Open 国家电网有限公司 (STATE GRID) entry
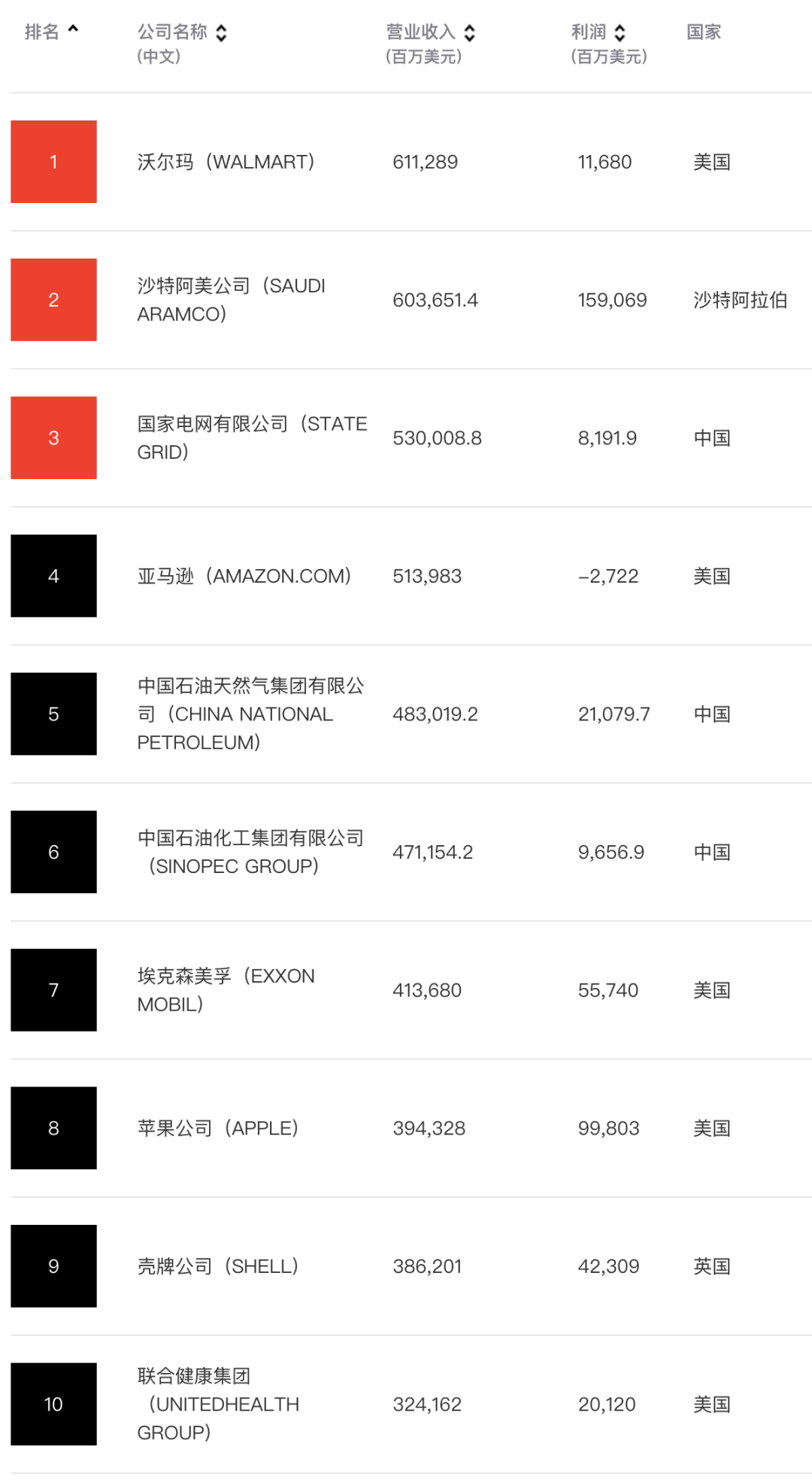 coord(252,438)
